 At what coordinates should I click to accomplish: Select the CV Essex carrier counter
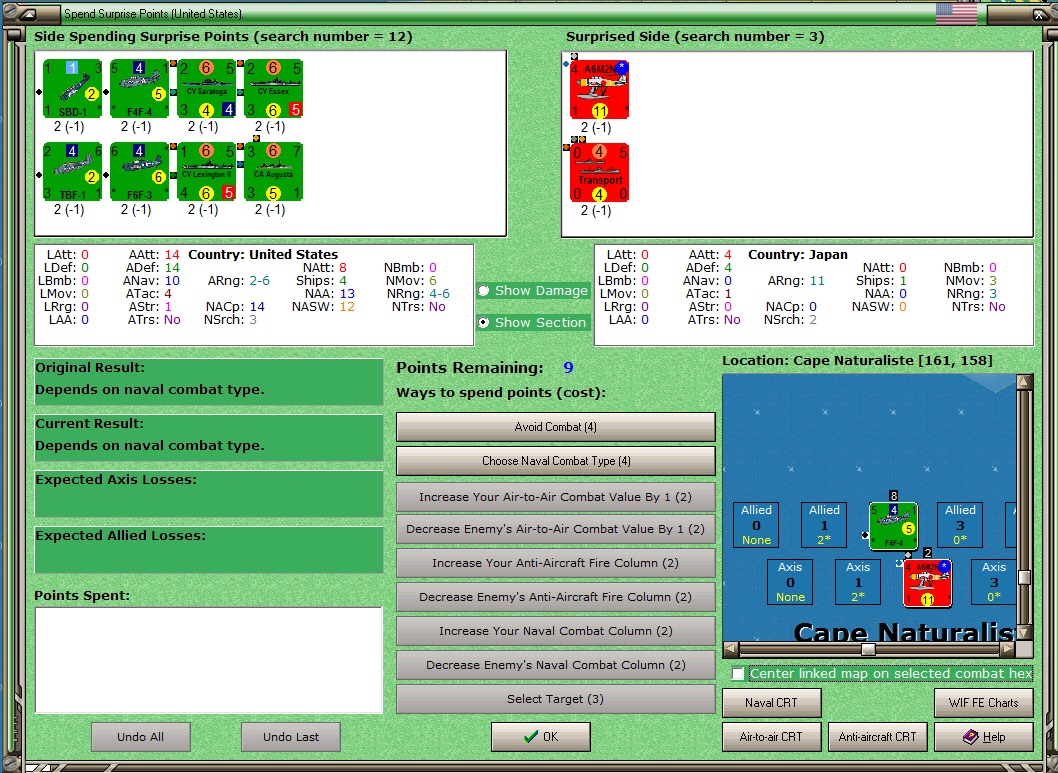pos(273,88)
